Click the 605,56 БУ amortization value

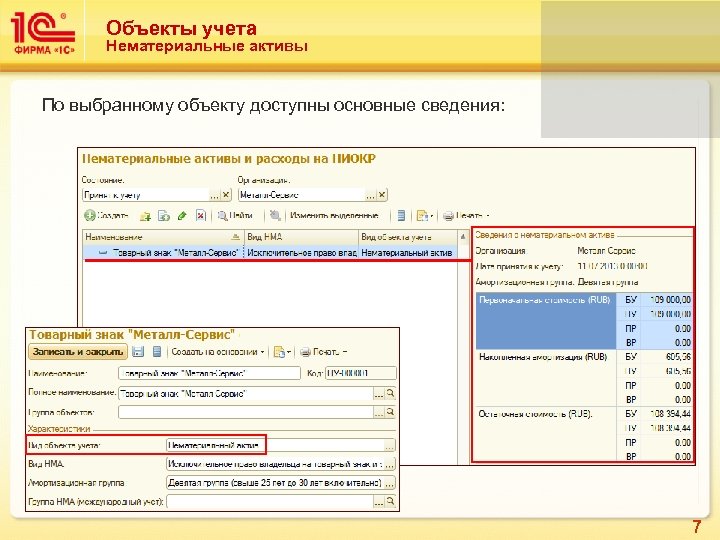coord(678,357)
